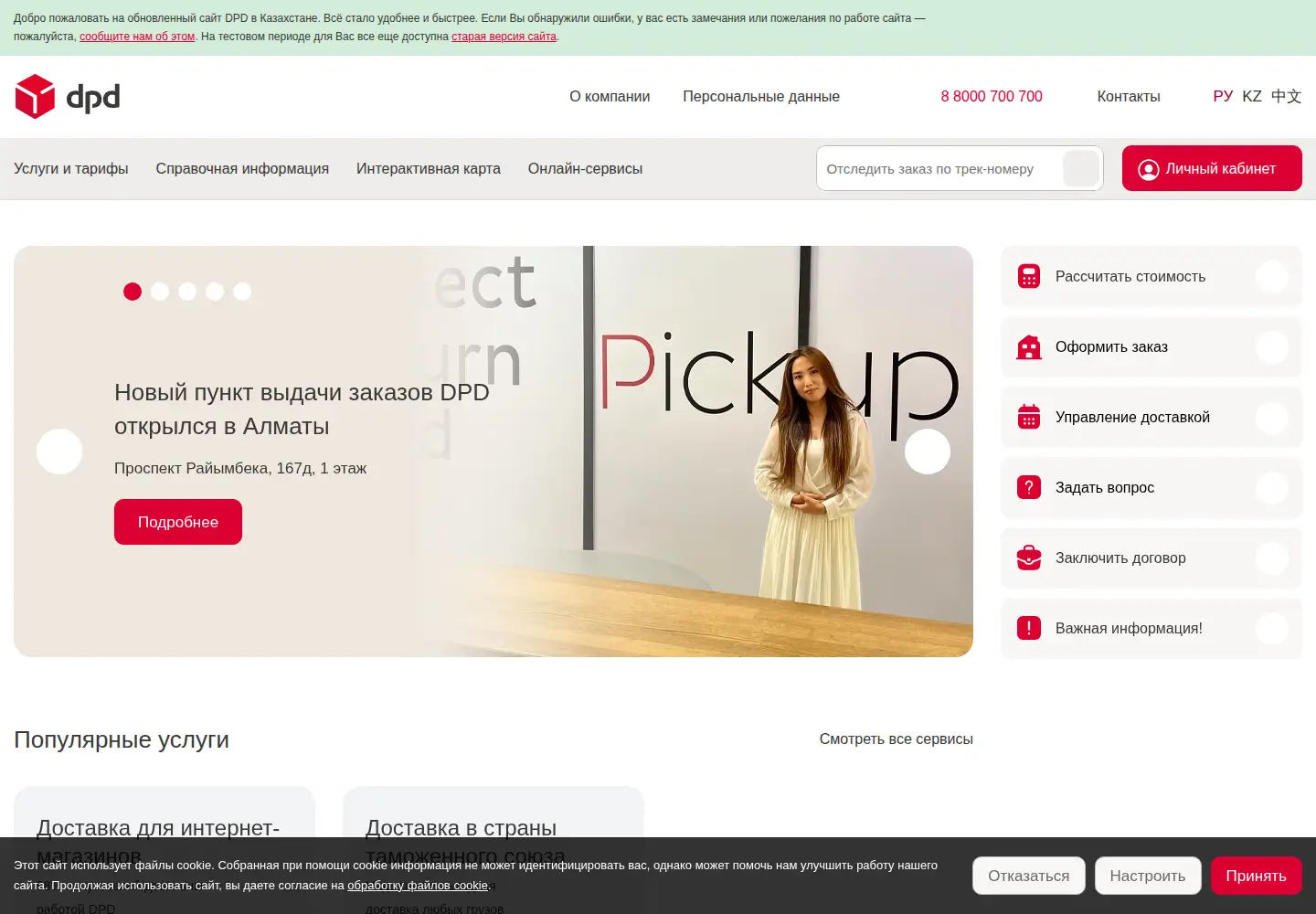The height and width of the screenshot is (914, 1316).
Task: Expand arrow on Рассчитать стоимость card
Action: [1272, 276]
